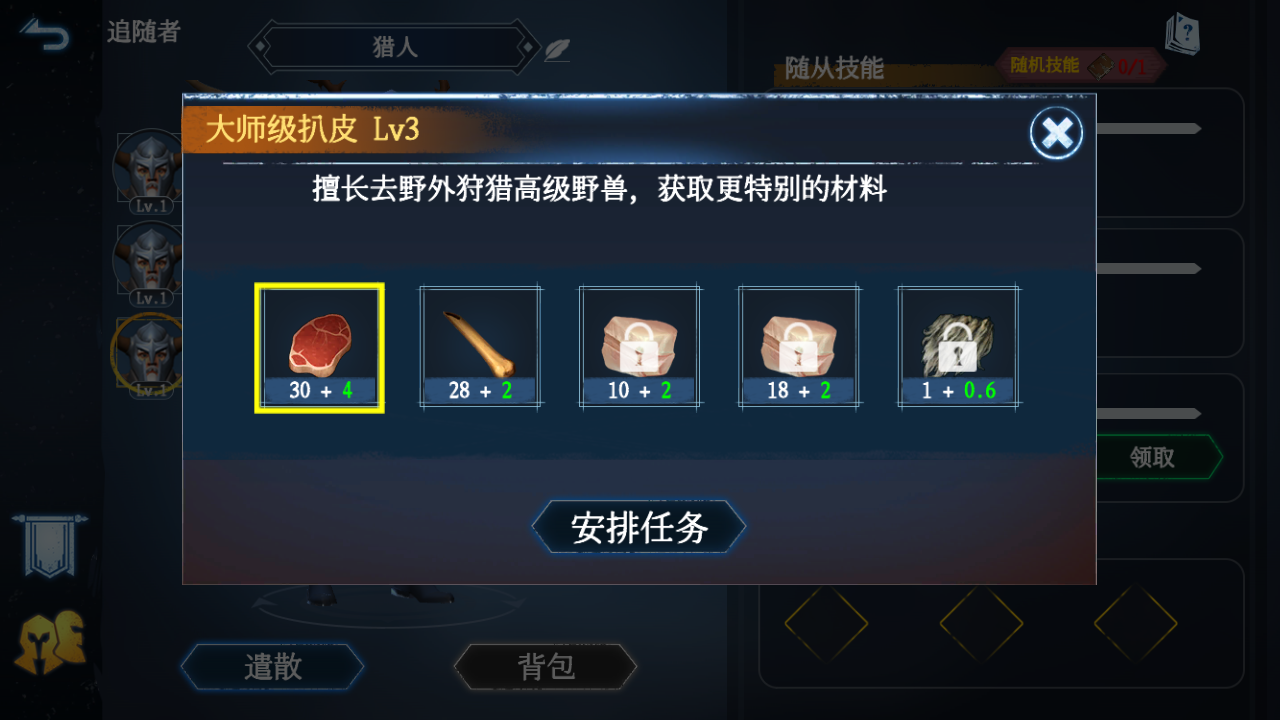This screenshot has width=1280, height=720.
Task: Click the 猎人 name title box
Action: coord(395,47)
